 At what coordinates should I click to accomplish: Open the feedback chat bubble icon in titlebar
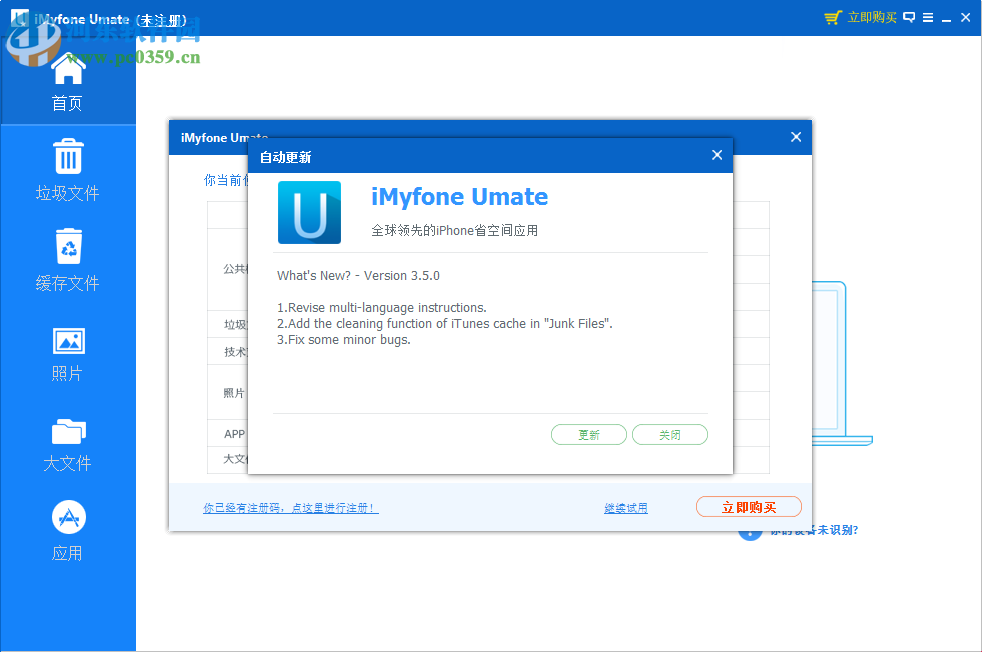tap(907, 17)
